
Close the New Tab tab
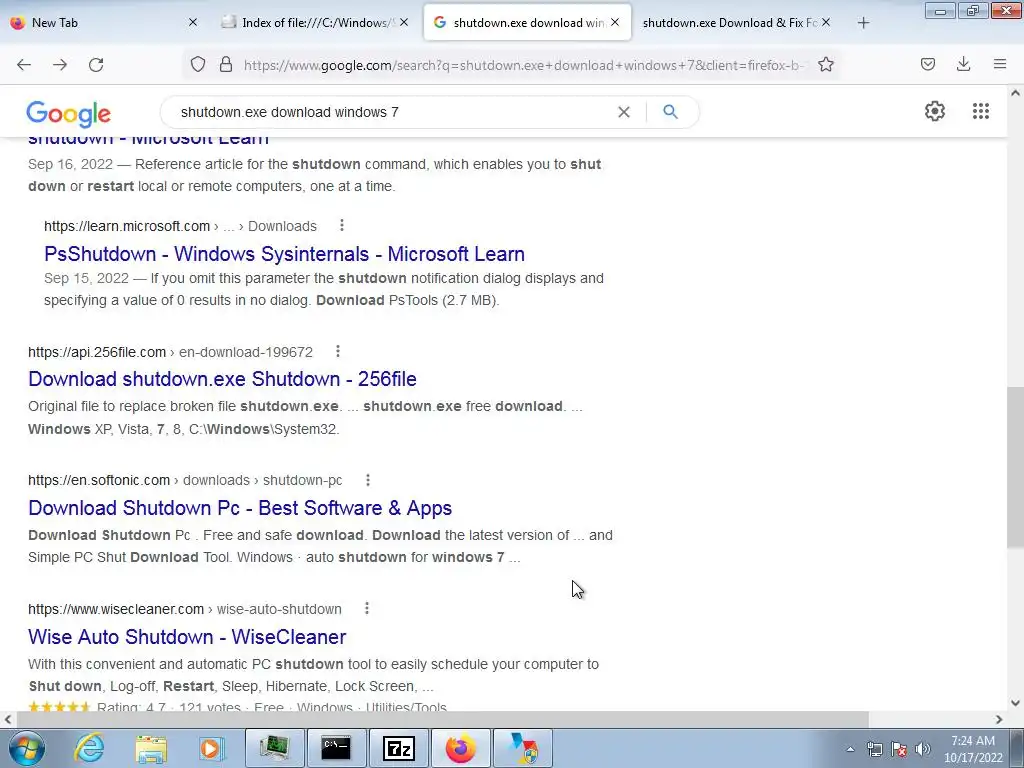193,22
